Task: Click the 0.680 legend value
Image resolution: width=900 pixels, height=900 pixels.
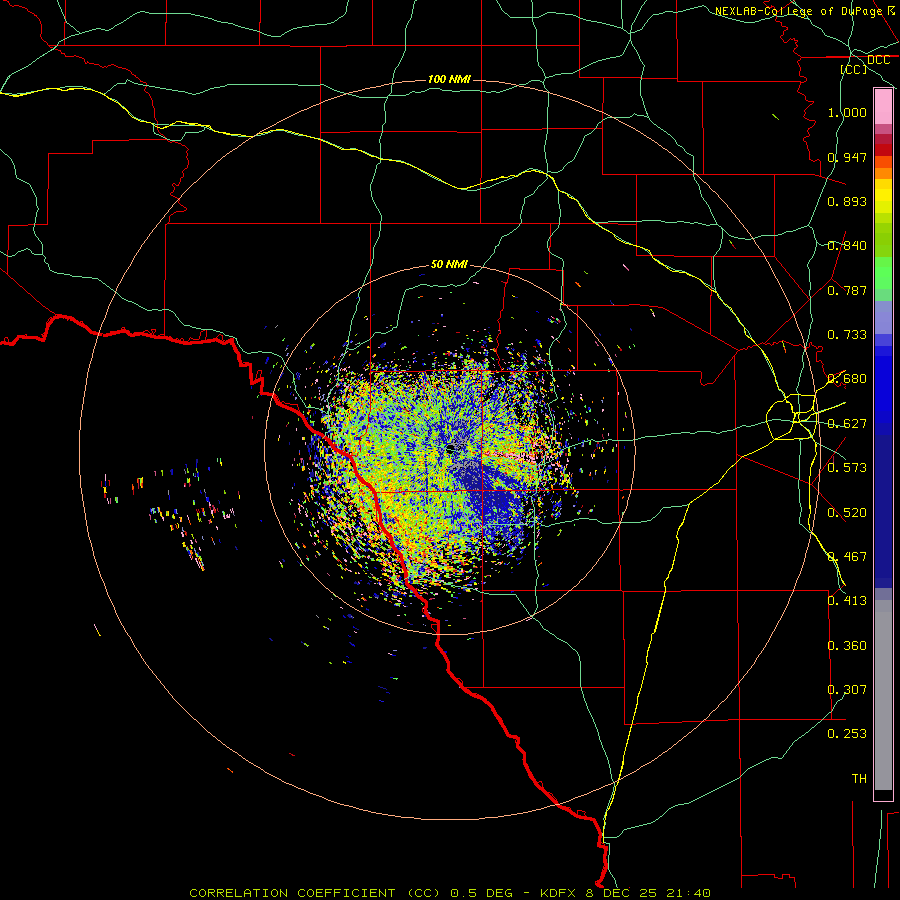Action: 847,379
